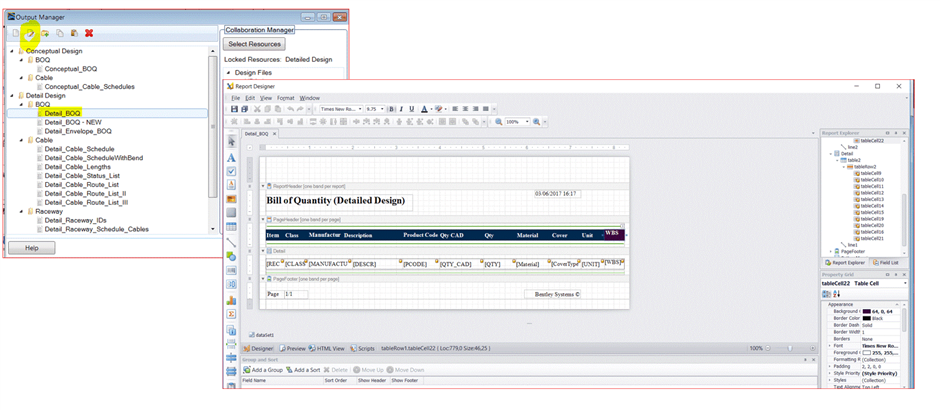Image resolution: width=940 pixels, height=410 pixels.
Task: Select the Line tool in the toolbox
Action: [231, 242]
